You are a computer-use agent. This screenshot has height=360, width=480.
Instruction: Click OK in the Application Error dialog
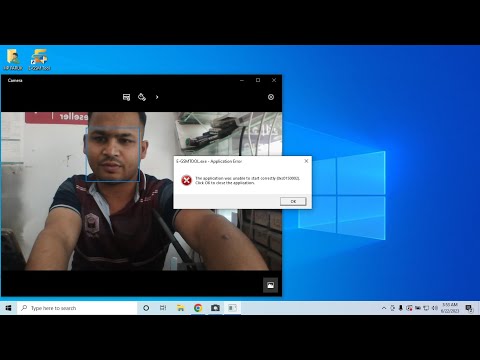pos(293,201)
